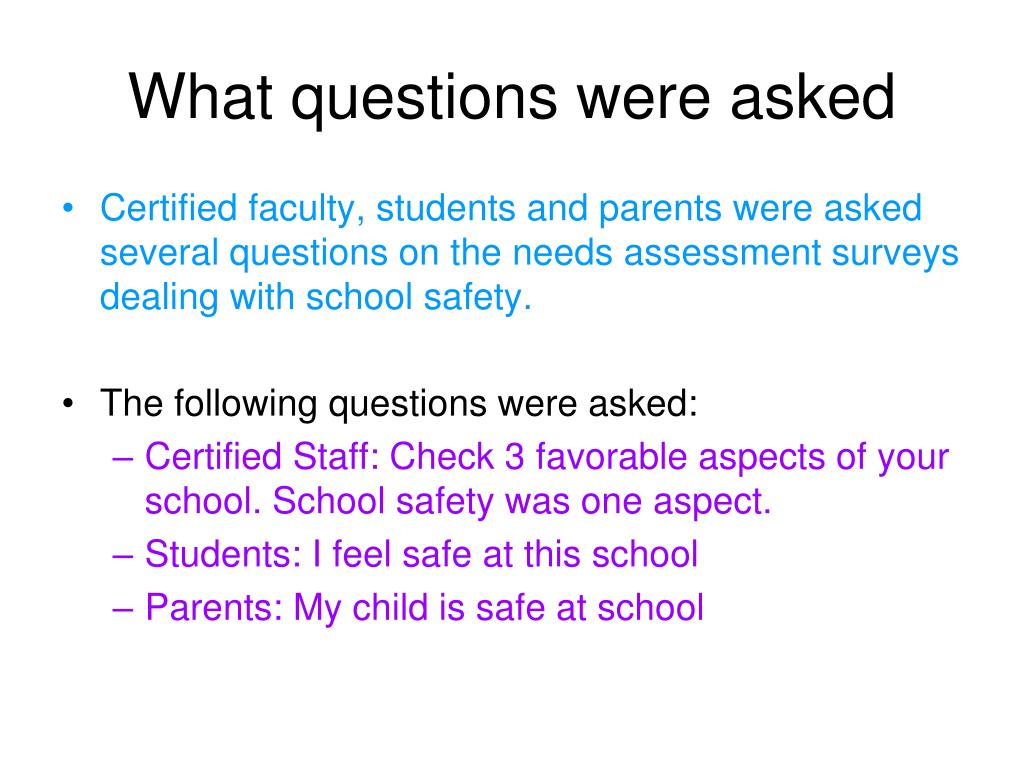
Task: Click the dash before 'Students'
Action: pos(123,556)
